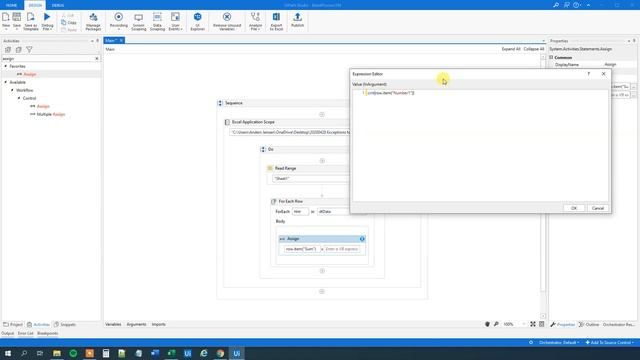Launch Screen Scraping
The height and width of the screenshot is (360, 640).
pos(139,21)
